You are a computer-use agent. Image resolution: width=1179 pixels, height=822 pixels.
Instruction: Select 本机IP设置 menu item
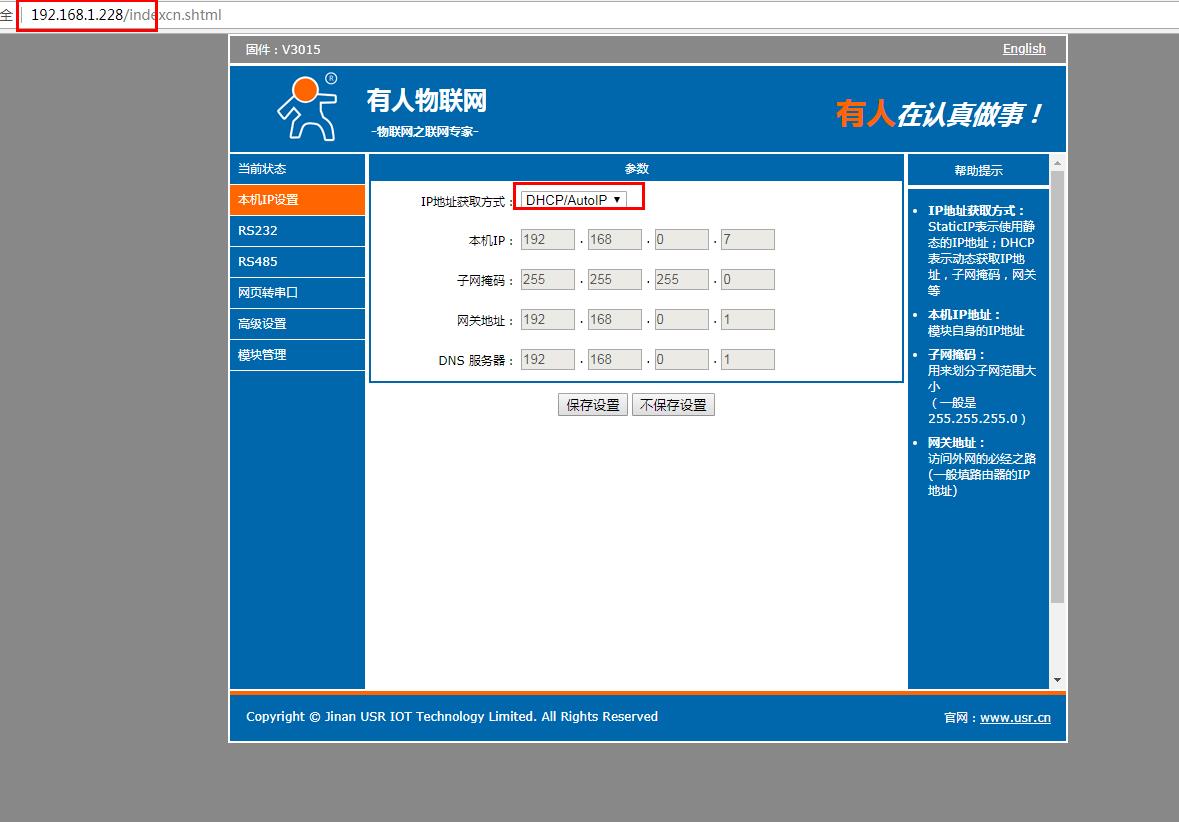pos(297,200)
